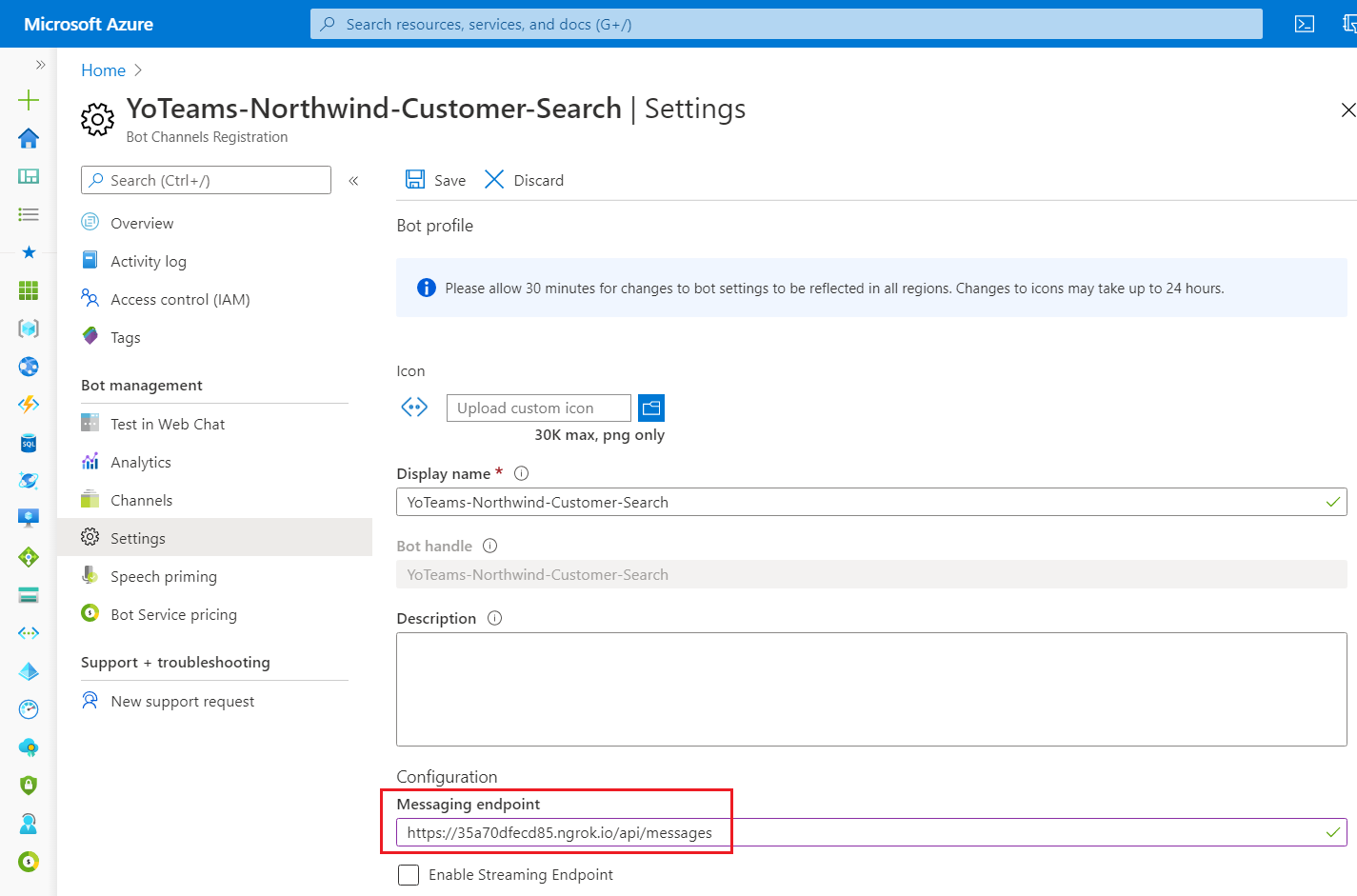Open Dashboard icon in left rail
Viewport: 1357px width, 896px height.
tap(29, 176)
